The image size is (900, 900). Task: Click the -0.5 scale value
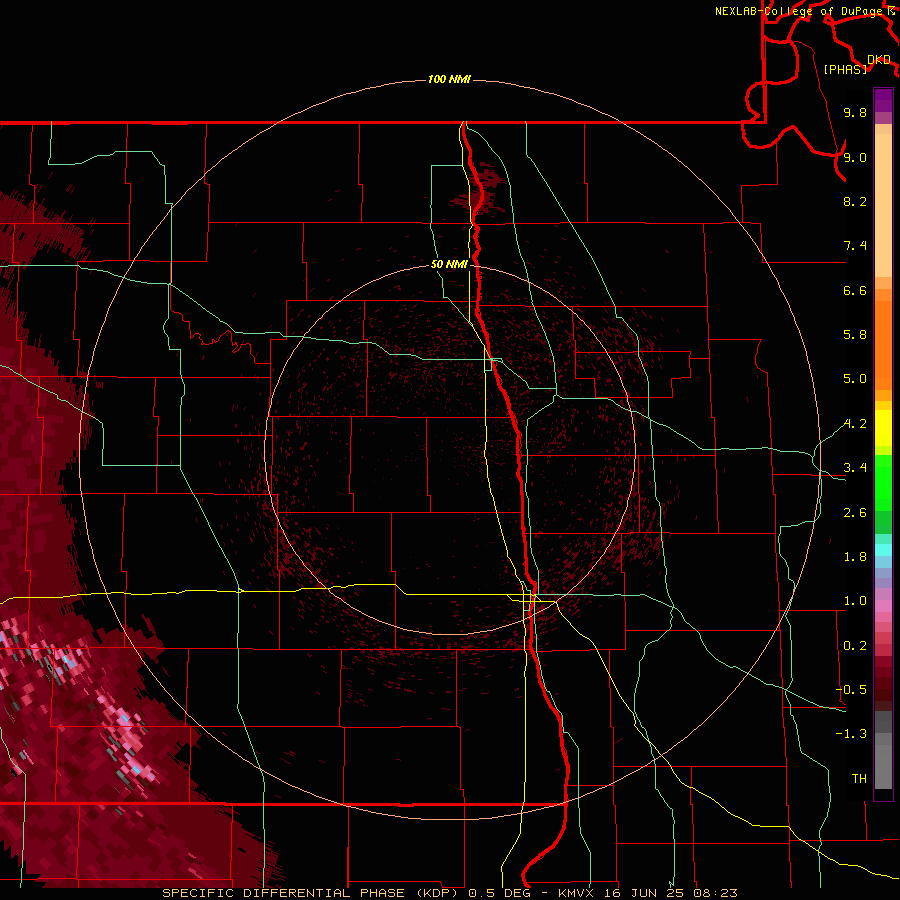point(851,690)
